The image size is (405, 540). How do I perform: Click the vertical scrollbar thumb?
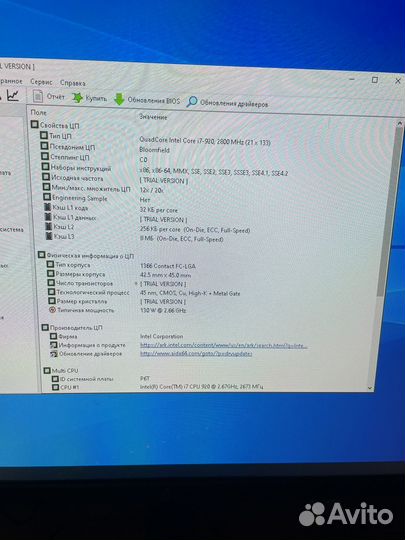390,212
